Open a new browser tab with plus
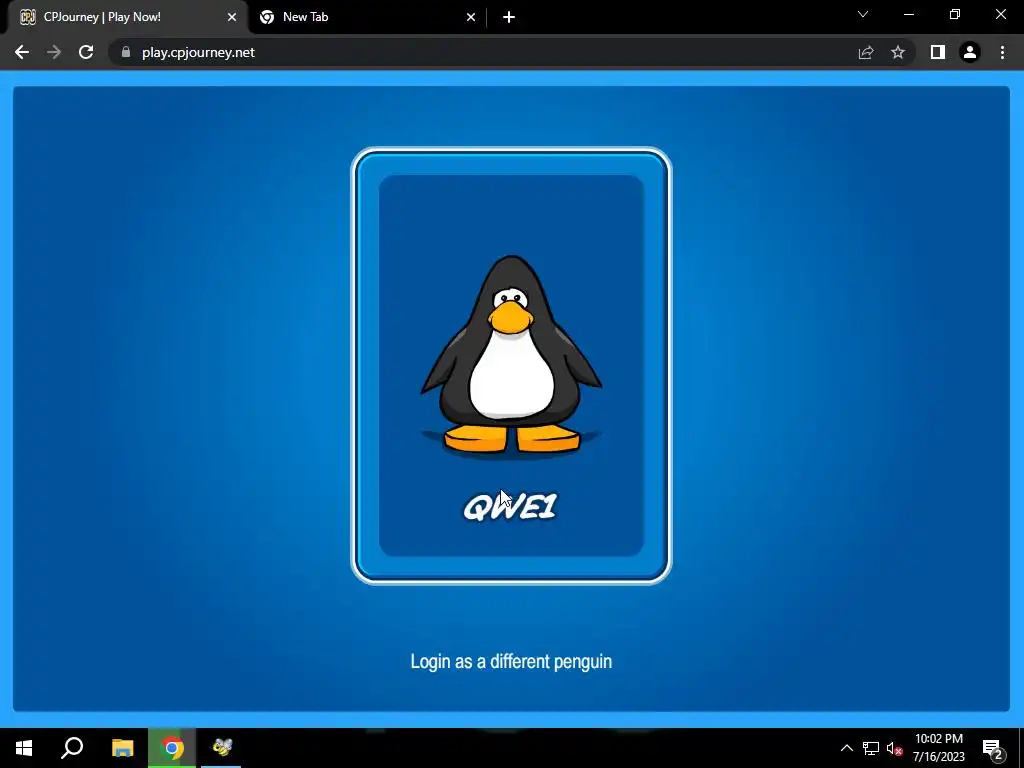The image size is (1024, 768). tap(509, 17)
